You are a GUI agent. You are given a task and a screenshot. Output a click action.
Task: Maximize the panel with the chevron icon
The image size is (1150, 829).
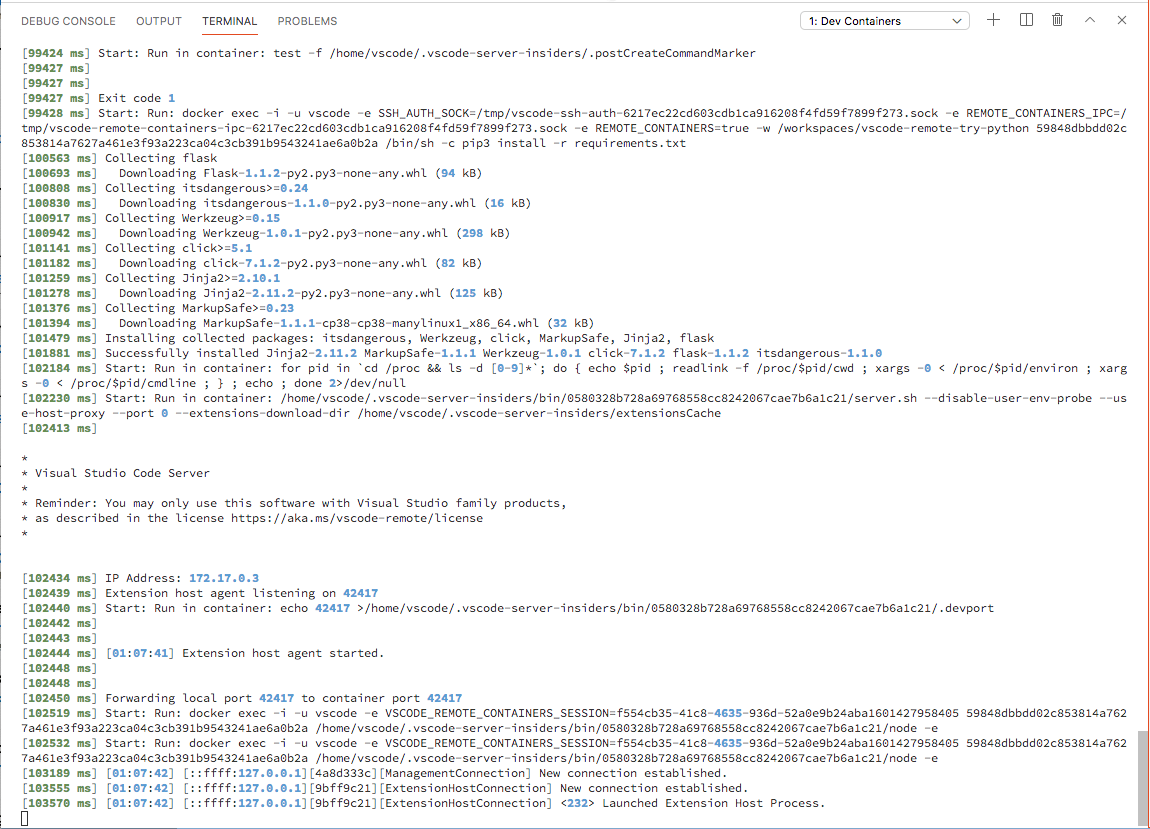pos(1089,19)
